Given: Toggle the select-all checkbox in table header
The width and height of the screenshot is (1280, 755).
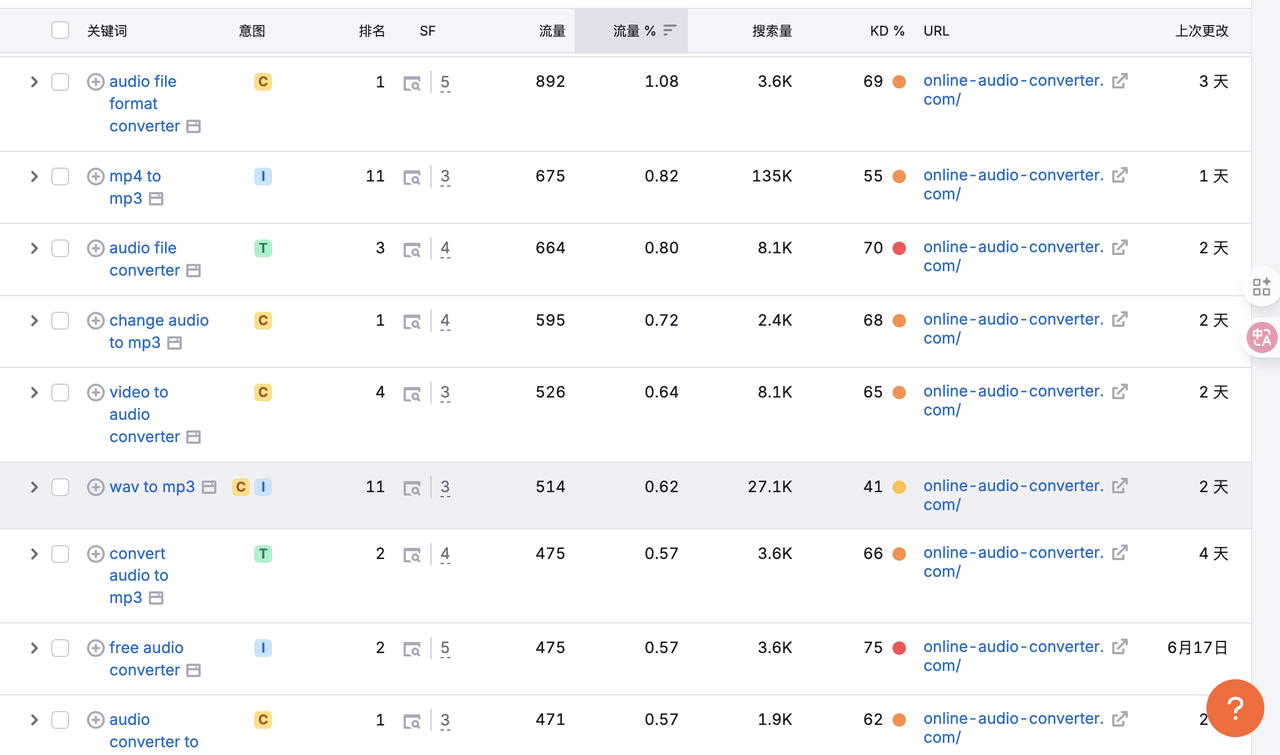Looking at the screenshot, I should click(x=60, y=31).
